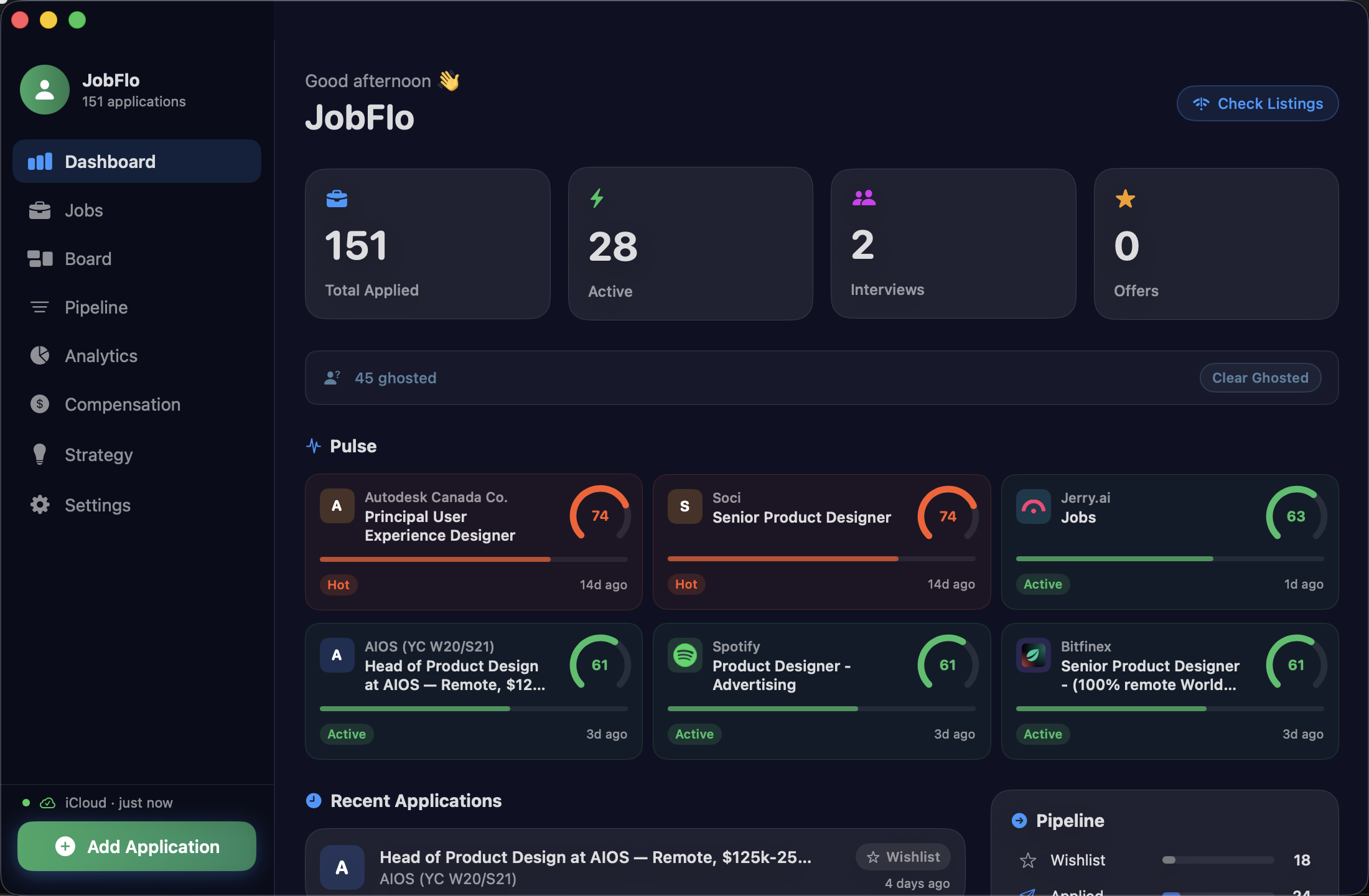Click the Jobs briefcase icon in sidebar
Image resolution: width=1369 pixels, height=896 pixels.
(40, 210)
